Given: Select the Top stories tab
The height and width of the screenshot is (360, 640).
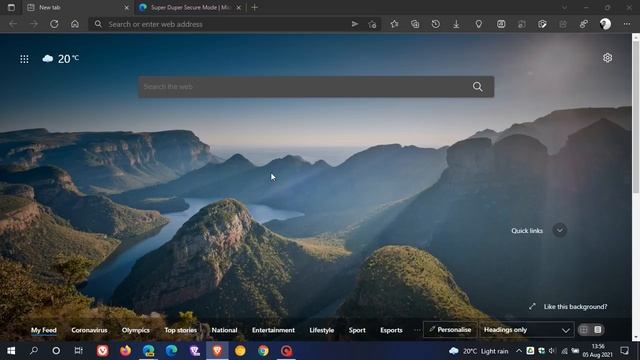Looking at the screenshot, I should (x=180, y=330).
